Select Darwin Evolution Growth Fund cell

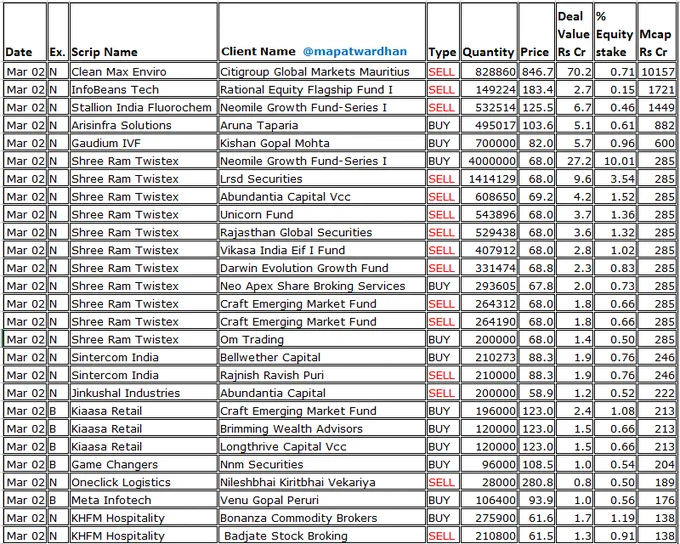322,268
